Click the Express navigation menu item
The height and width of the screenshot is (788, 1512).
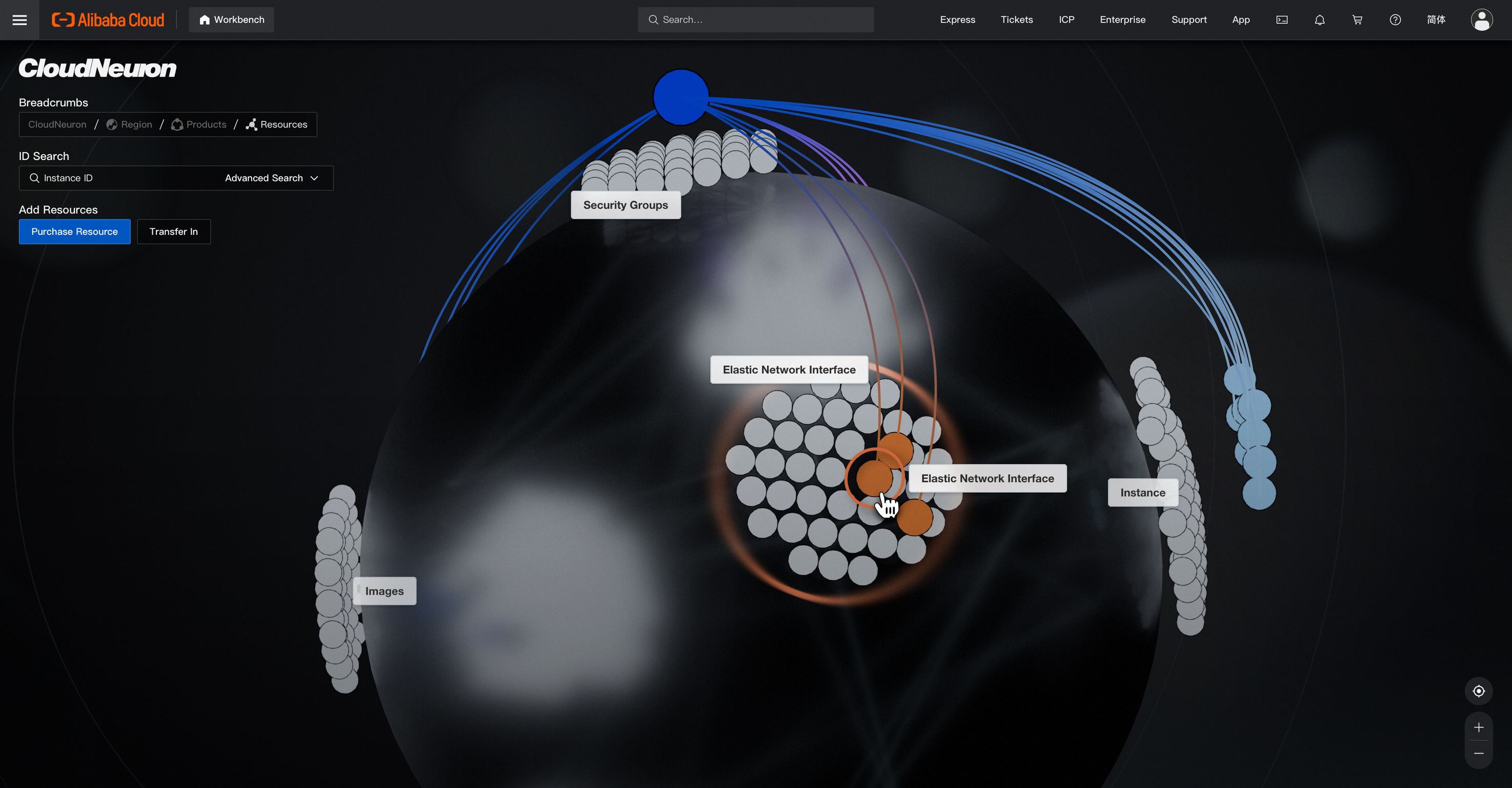tap(957, 20)
